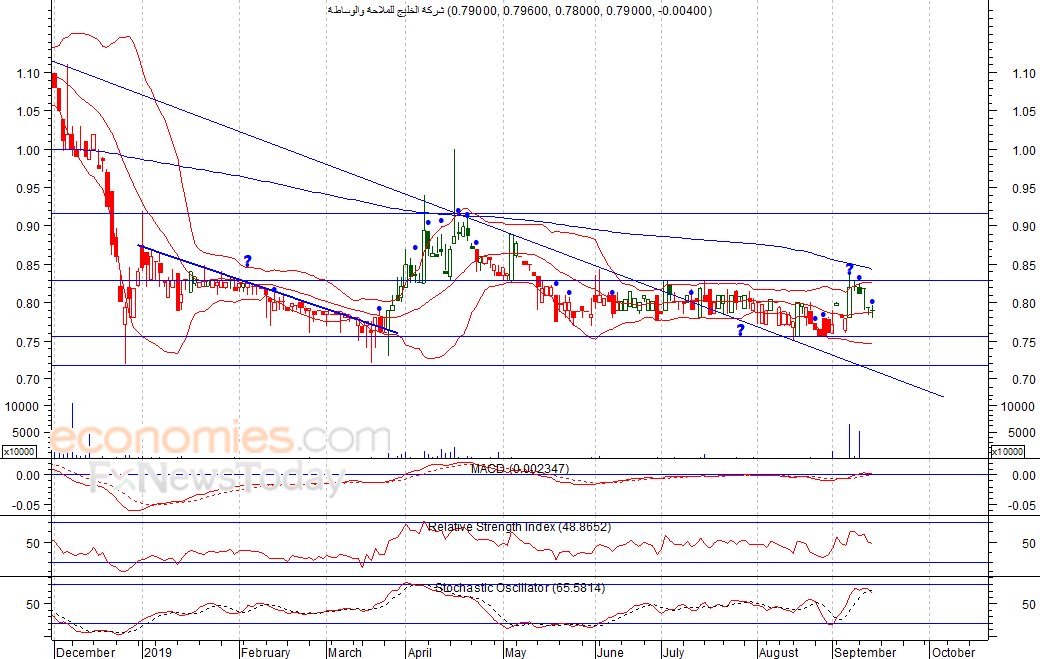Select the March label on the time axis
This screenshot has width=1040, height=659.
click(345, 652)
